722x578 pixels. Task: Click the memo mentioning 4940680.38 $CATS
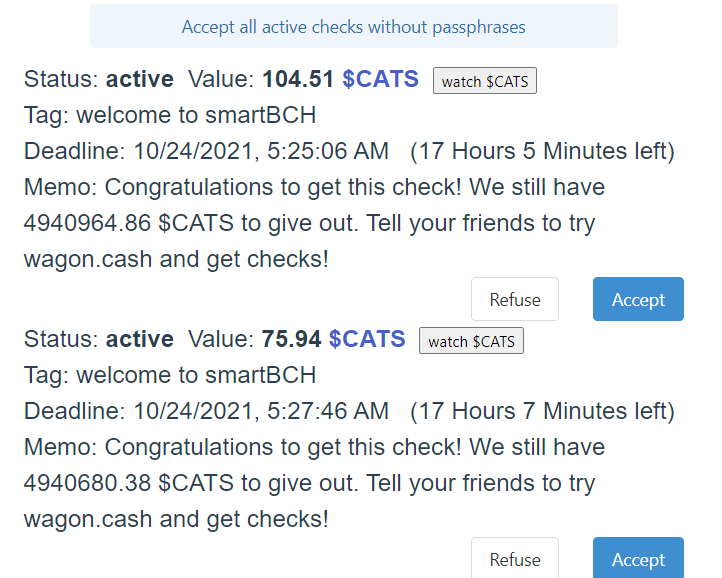pyautogui.click(x=314, y=483)
